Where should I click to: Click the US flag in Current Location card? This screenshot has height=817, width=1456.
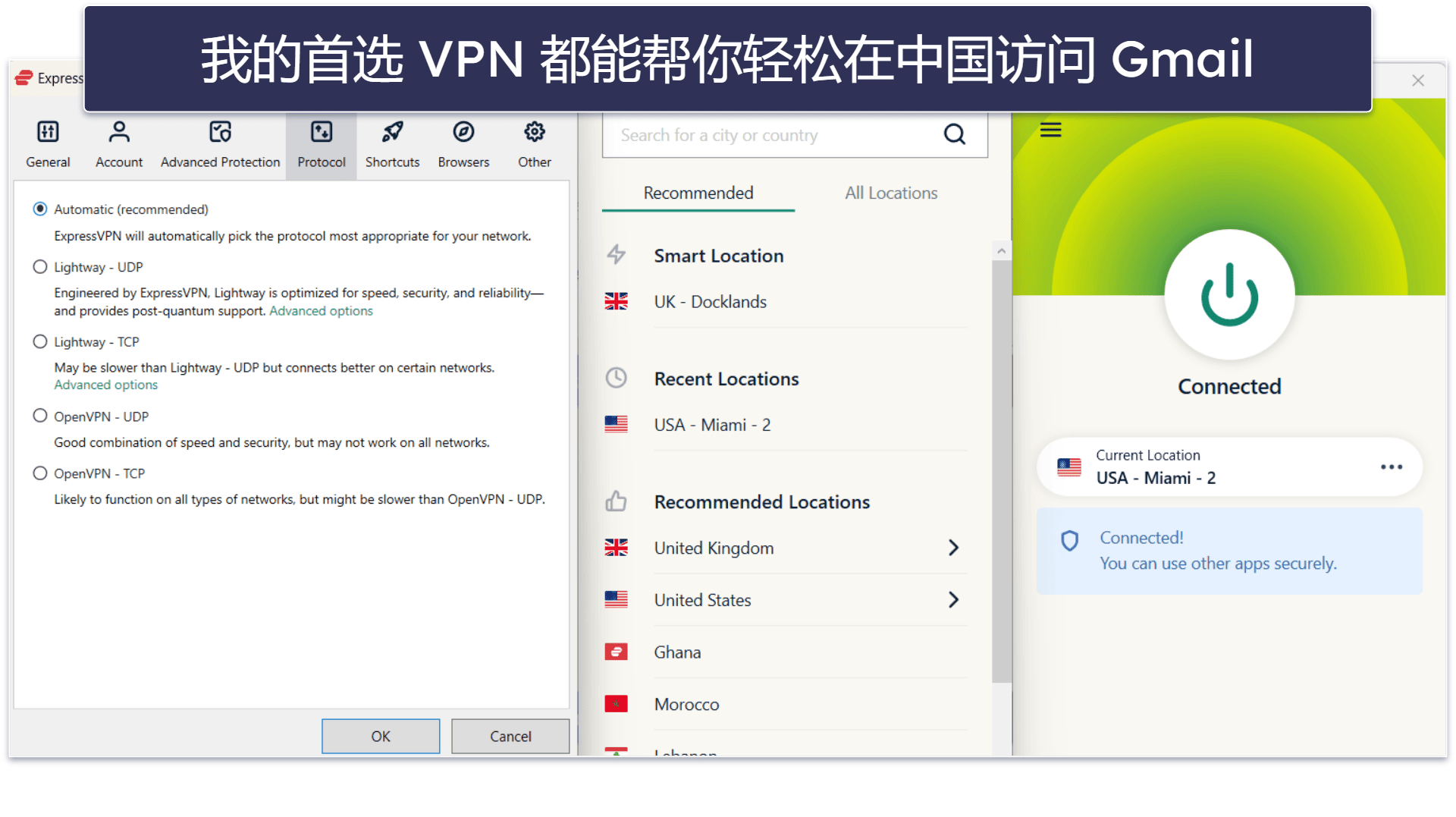1069,467
